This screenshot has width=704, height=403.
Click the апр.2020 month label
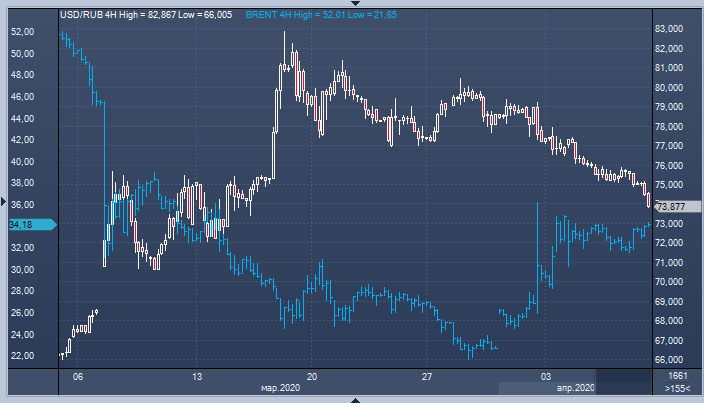pos(576,387)
